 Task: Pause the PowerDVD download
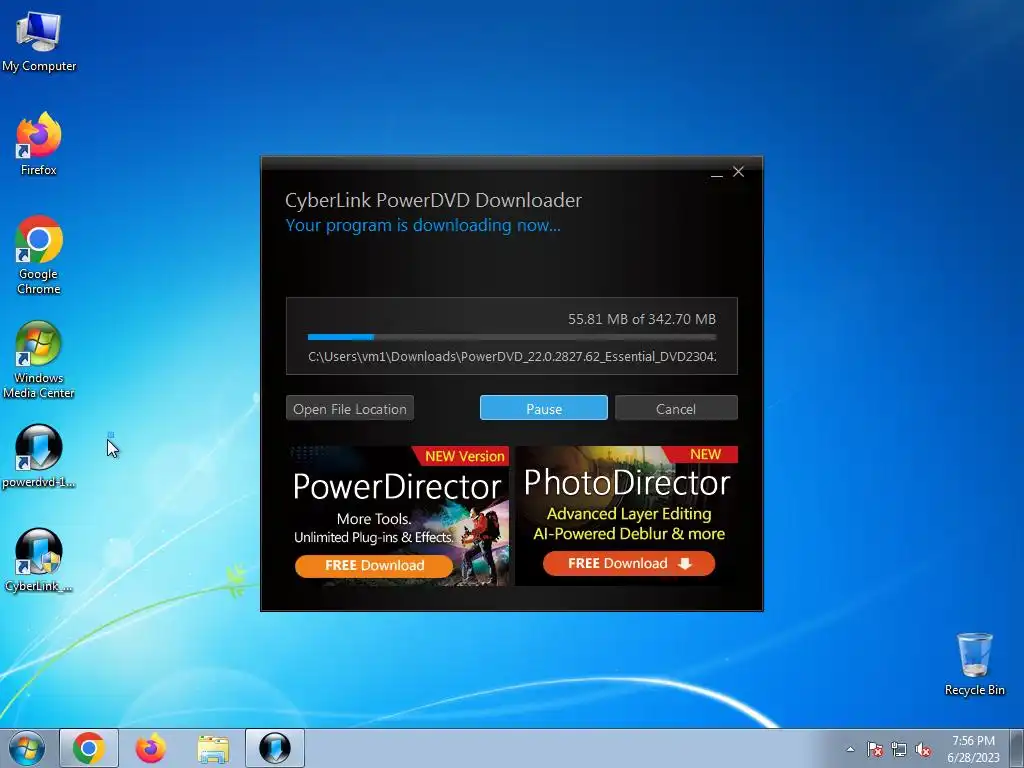(543, 408)
